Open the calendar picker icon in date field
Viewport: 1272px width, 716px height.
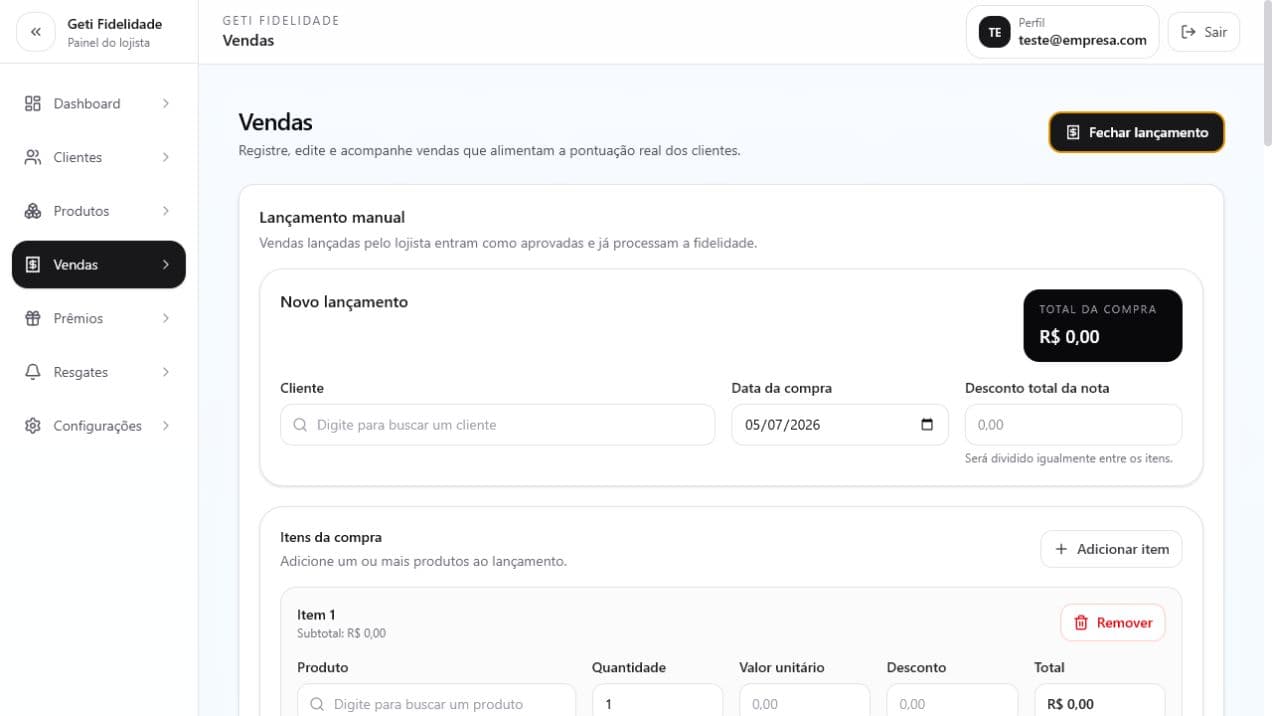click(x=927, y=425)
